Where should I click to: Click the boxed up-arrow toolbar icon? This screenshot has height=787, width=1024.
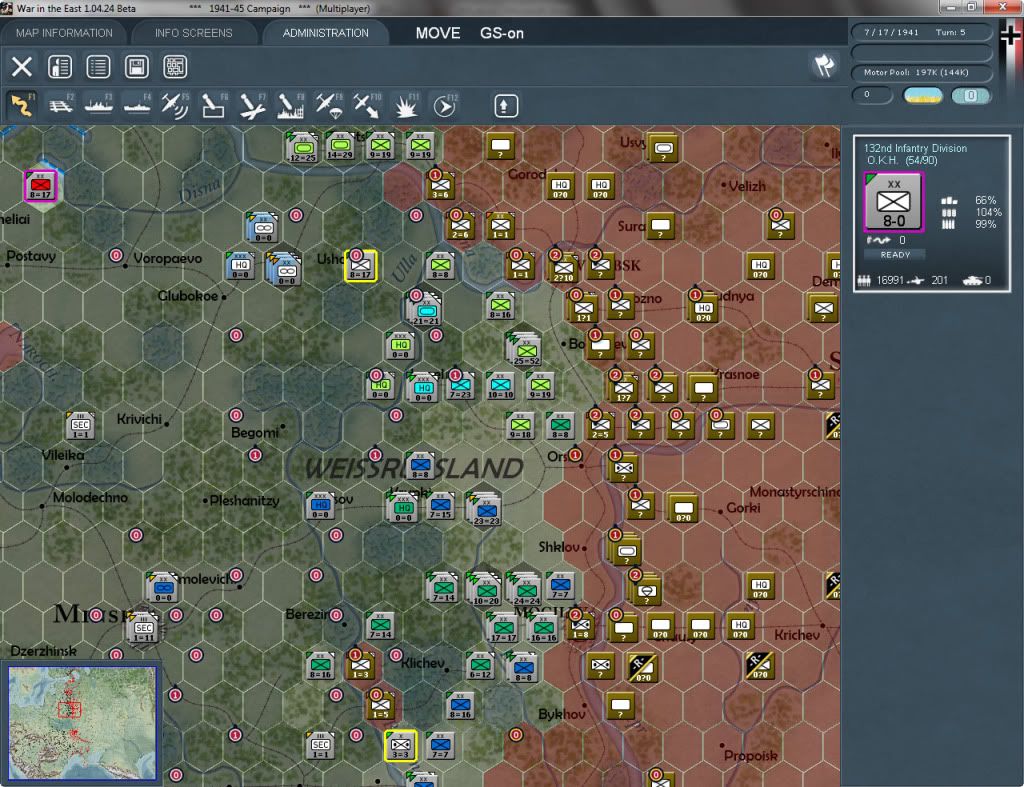505,105
